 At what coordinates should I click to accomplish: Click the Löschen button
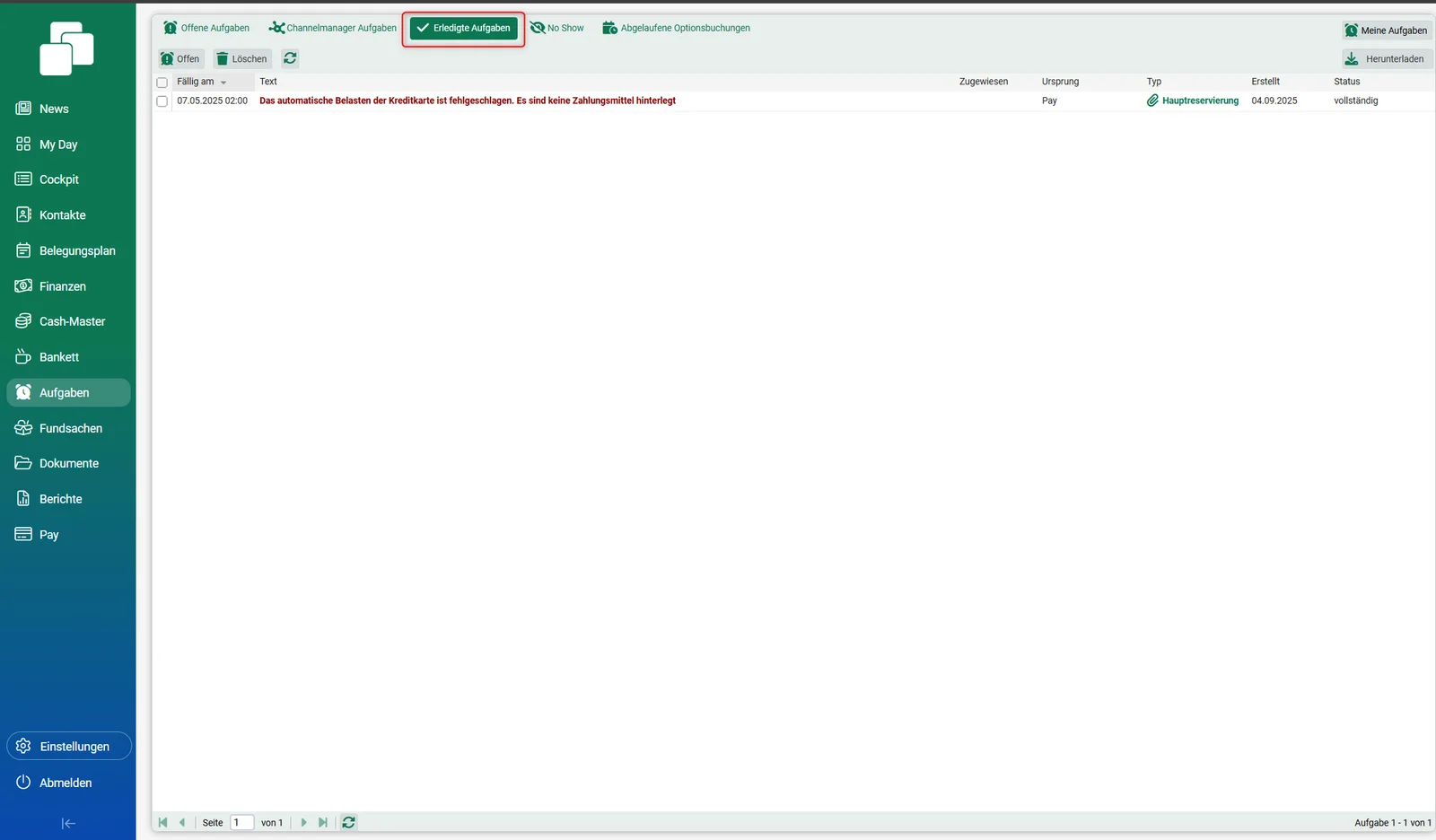(242, 59)
